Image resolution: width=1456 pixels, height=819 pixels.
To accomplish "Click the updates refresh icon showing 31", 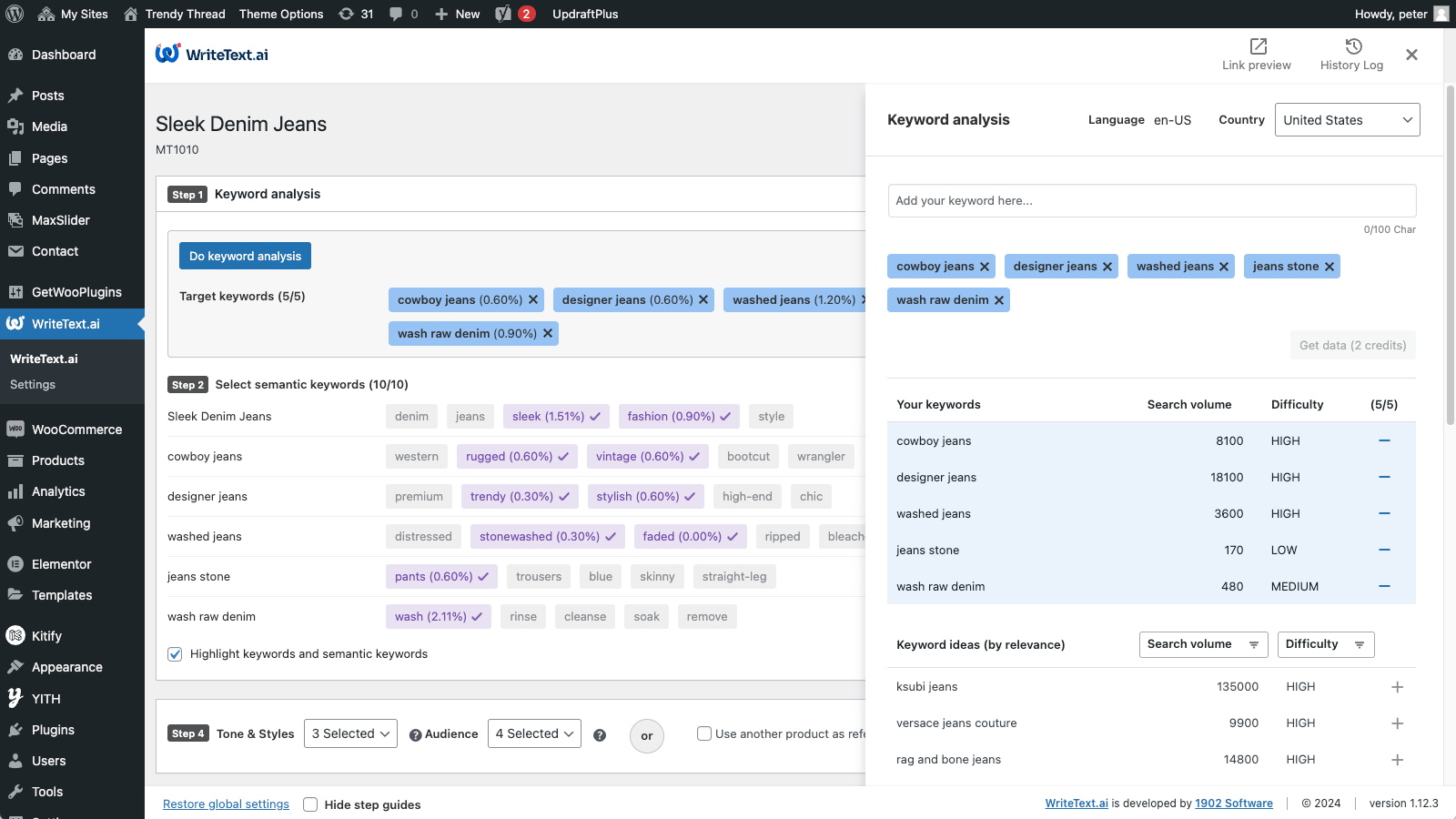I will 355,14.
